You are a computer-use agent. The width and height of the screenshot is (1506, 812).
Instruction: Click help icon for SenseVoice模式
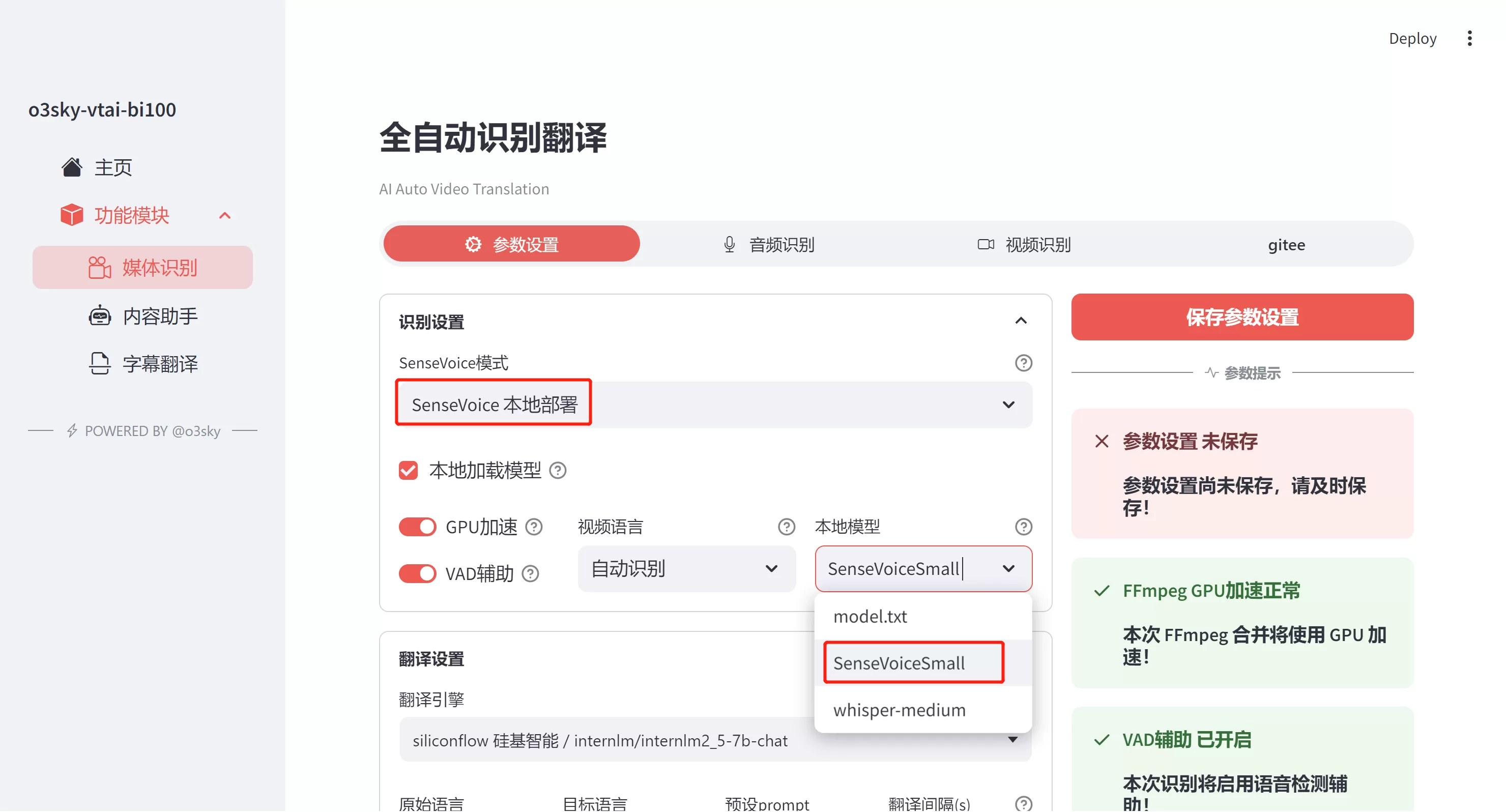(1023, 363)
